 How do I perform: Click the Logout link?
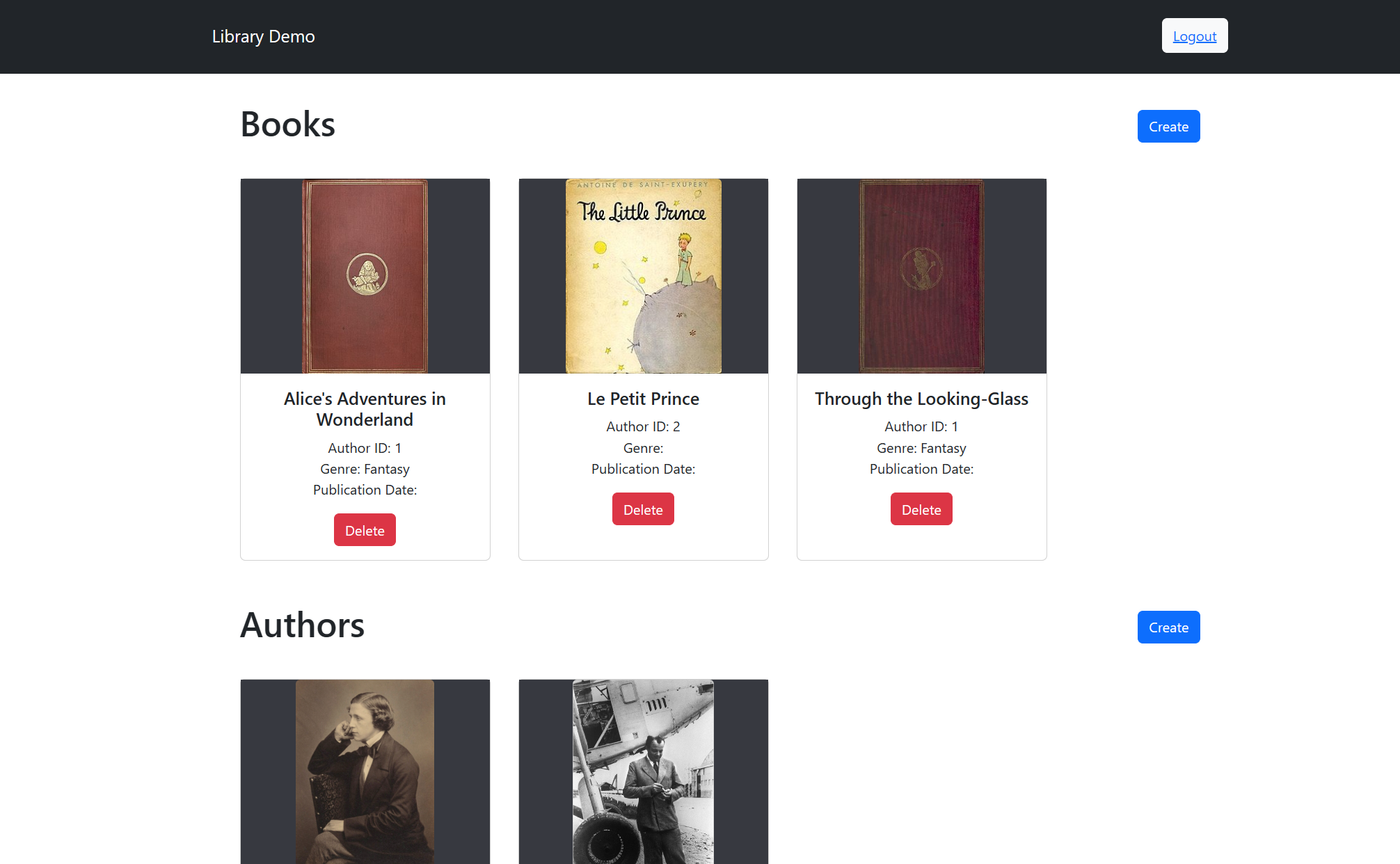click(1195, 36)
